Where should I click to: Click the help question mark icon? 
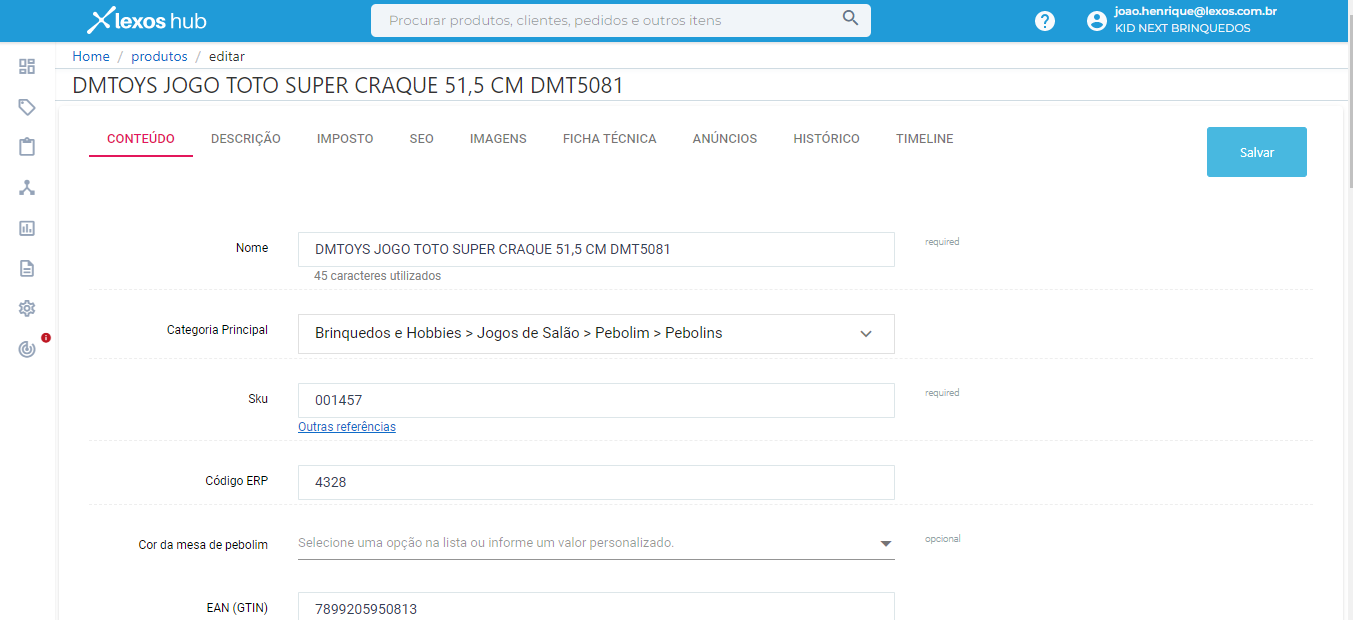point(1044,20)
